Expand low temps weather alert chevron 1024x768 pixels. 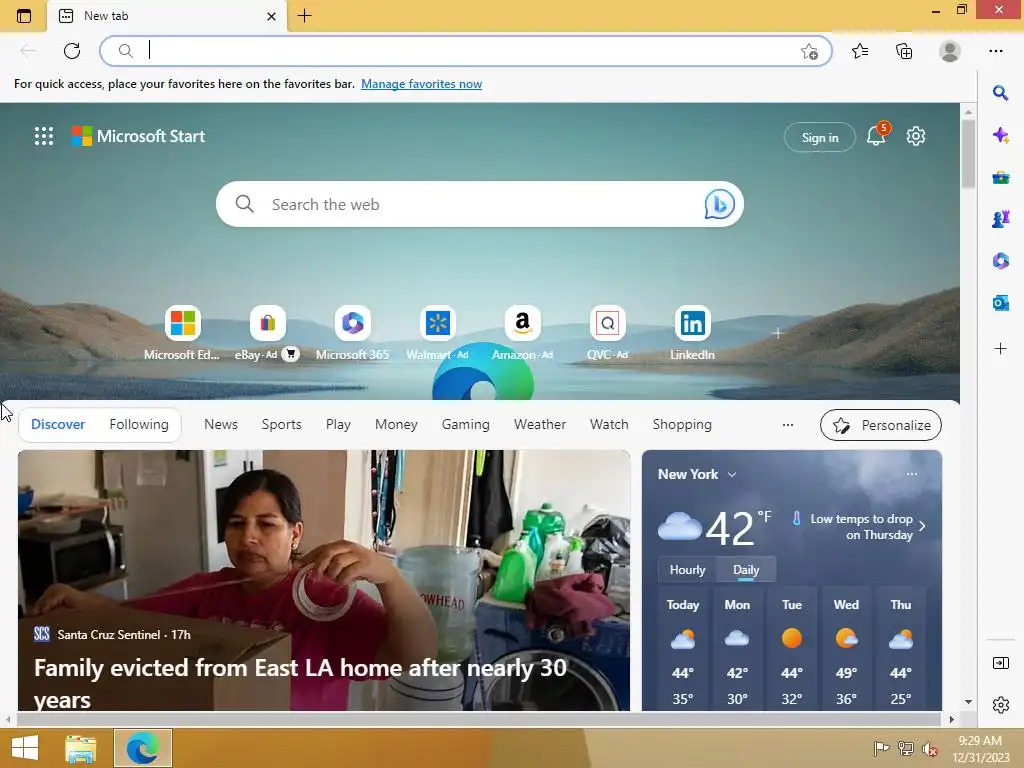click(x=922, y=526)
